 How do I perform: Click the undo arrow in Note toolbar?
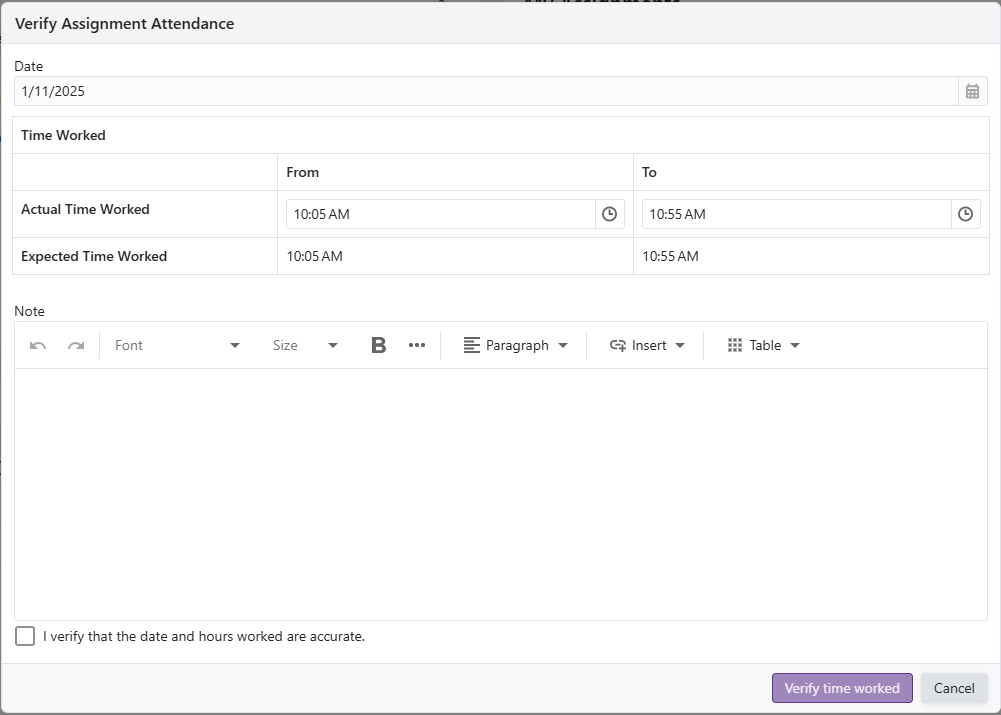tap(38, 345)
